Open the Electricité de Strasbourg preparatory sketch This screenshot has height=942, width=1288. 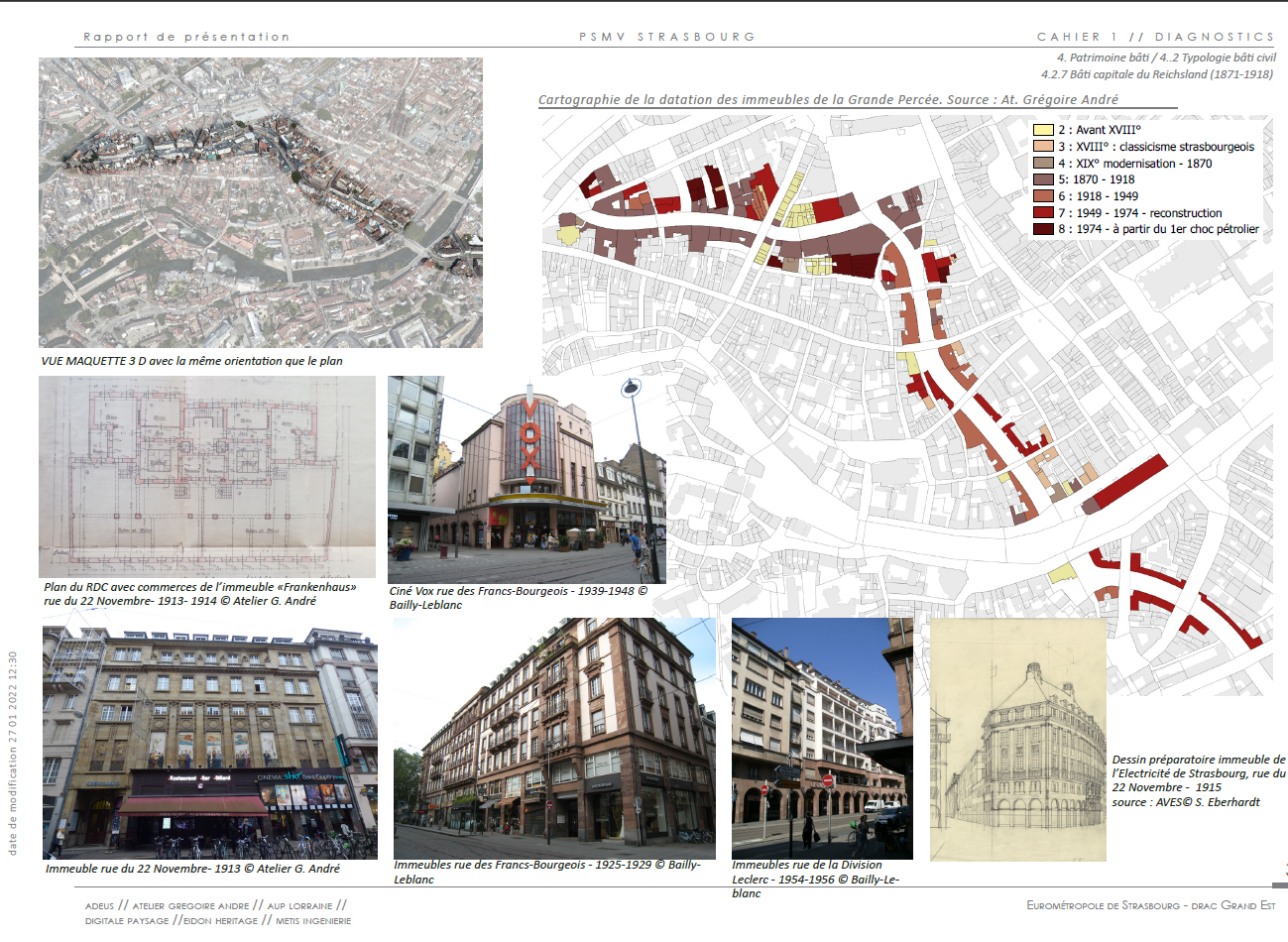1017,740
